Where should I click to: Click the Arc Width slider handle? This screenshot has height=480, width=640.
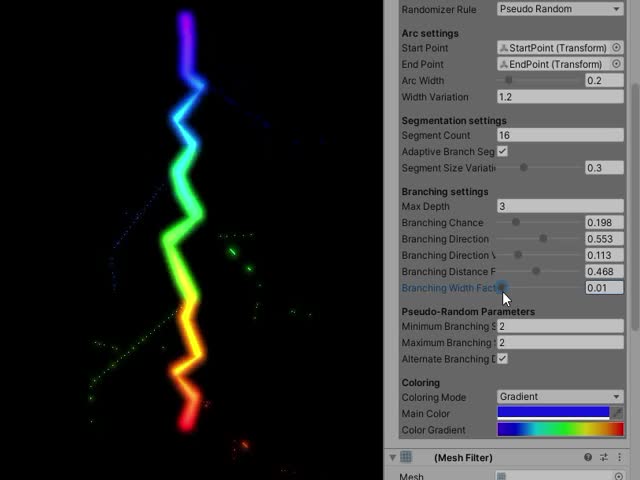pyautogui.click(x=509, y=80)
